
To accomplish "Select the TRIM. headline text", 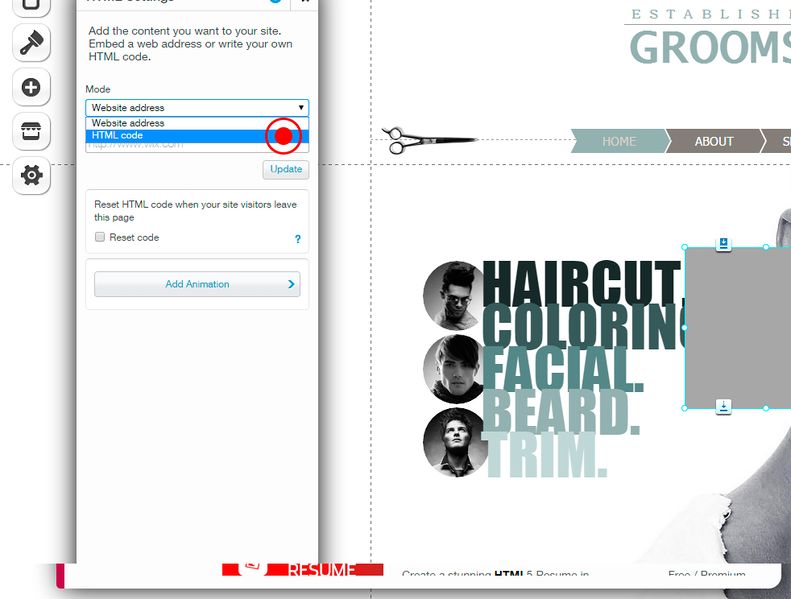I will click(x=547, y=455).
